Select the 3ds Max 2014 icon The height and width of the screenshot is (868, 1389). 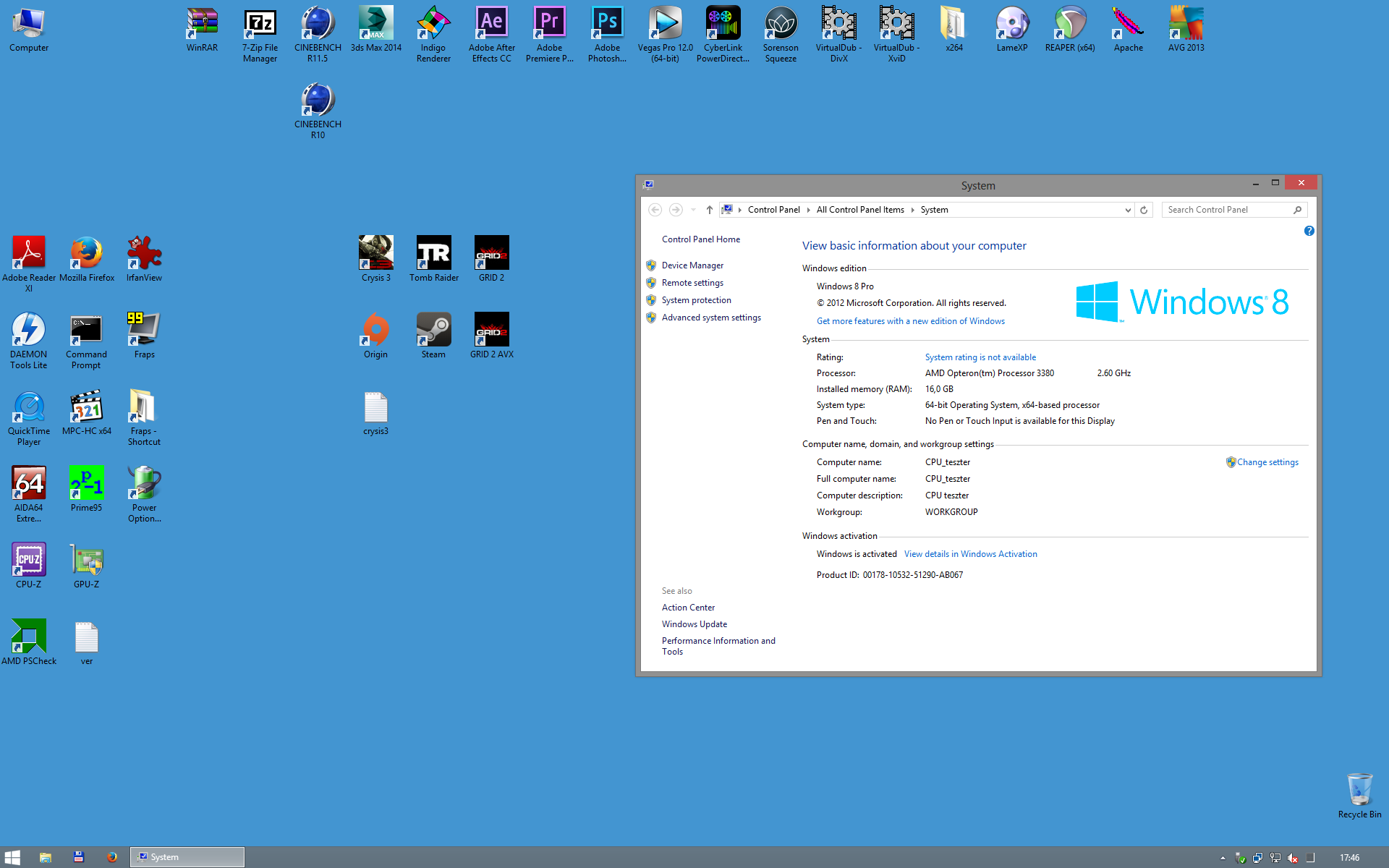coord(375,30)
